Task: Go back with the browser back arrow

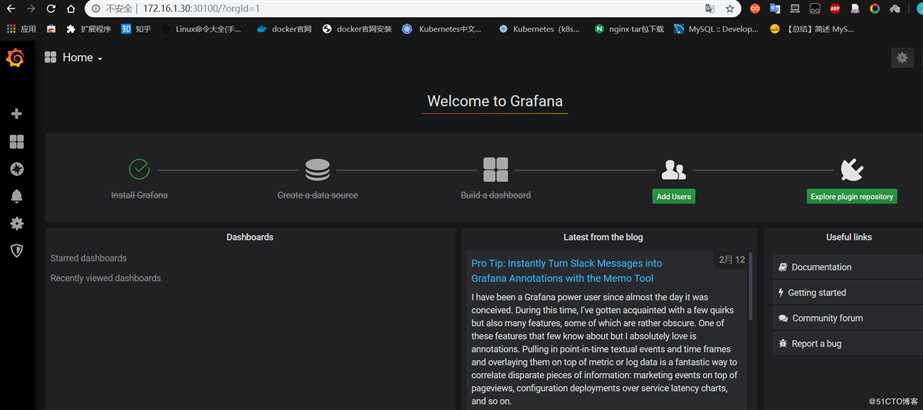Action: point(11,9)
